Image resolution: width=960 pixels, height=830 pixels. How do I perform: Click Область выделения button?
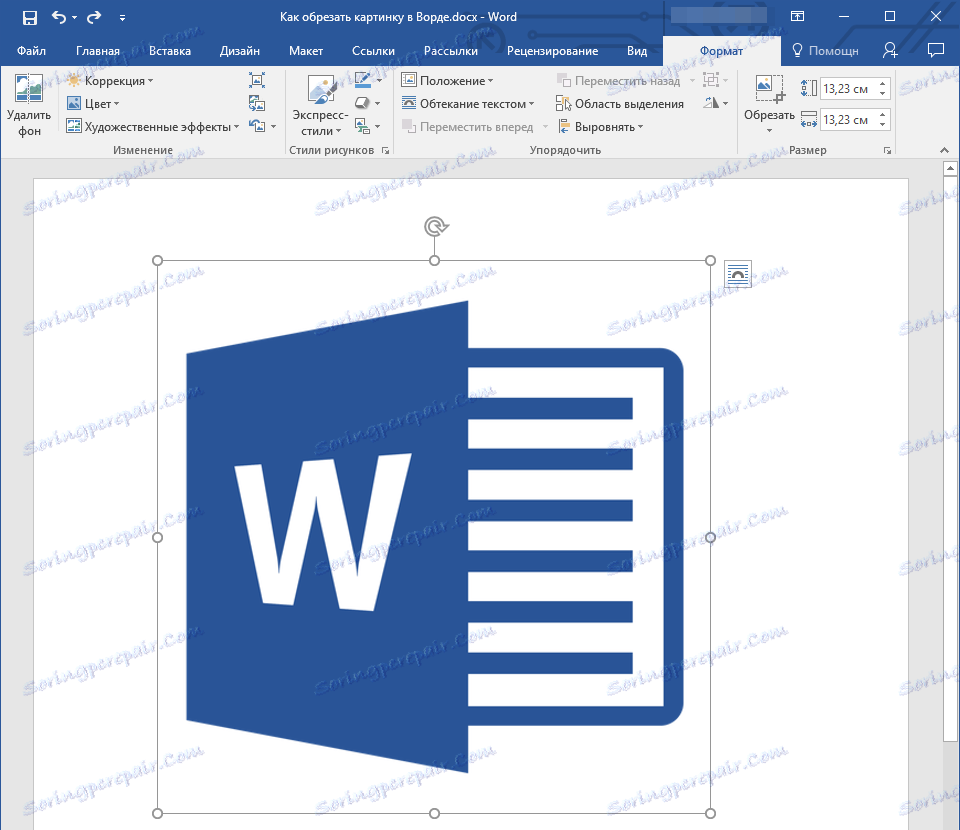[x=620, y=104]
